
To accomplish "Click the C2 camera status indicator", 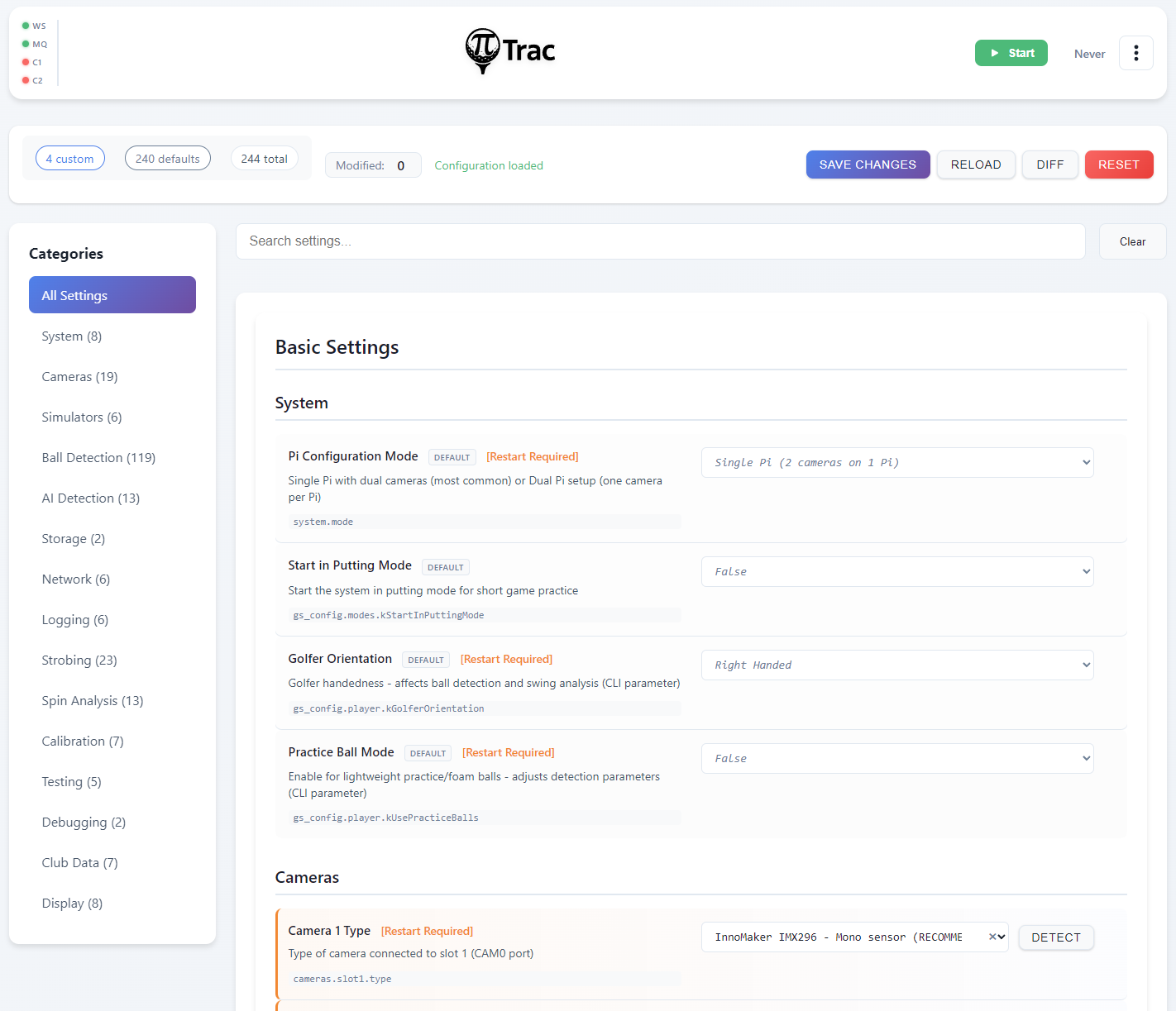I will point(26,80).
